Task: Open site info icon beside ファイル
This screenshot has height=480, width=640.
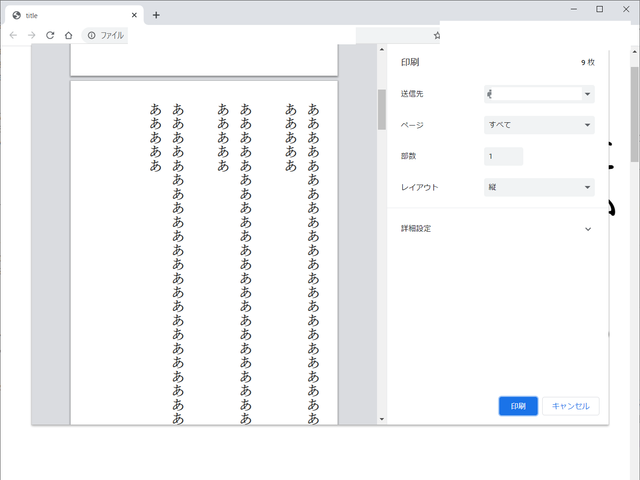Action: click(91, 35)
